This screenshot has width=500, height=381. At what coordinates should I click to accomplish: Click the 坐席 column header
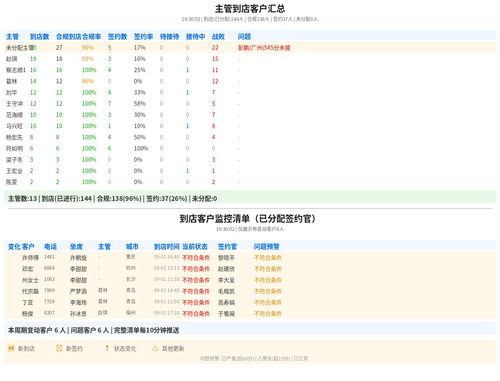pyautogui.click(x=76, y=247)
